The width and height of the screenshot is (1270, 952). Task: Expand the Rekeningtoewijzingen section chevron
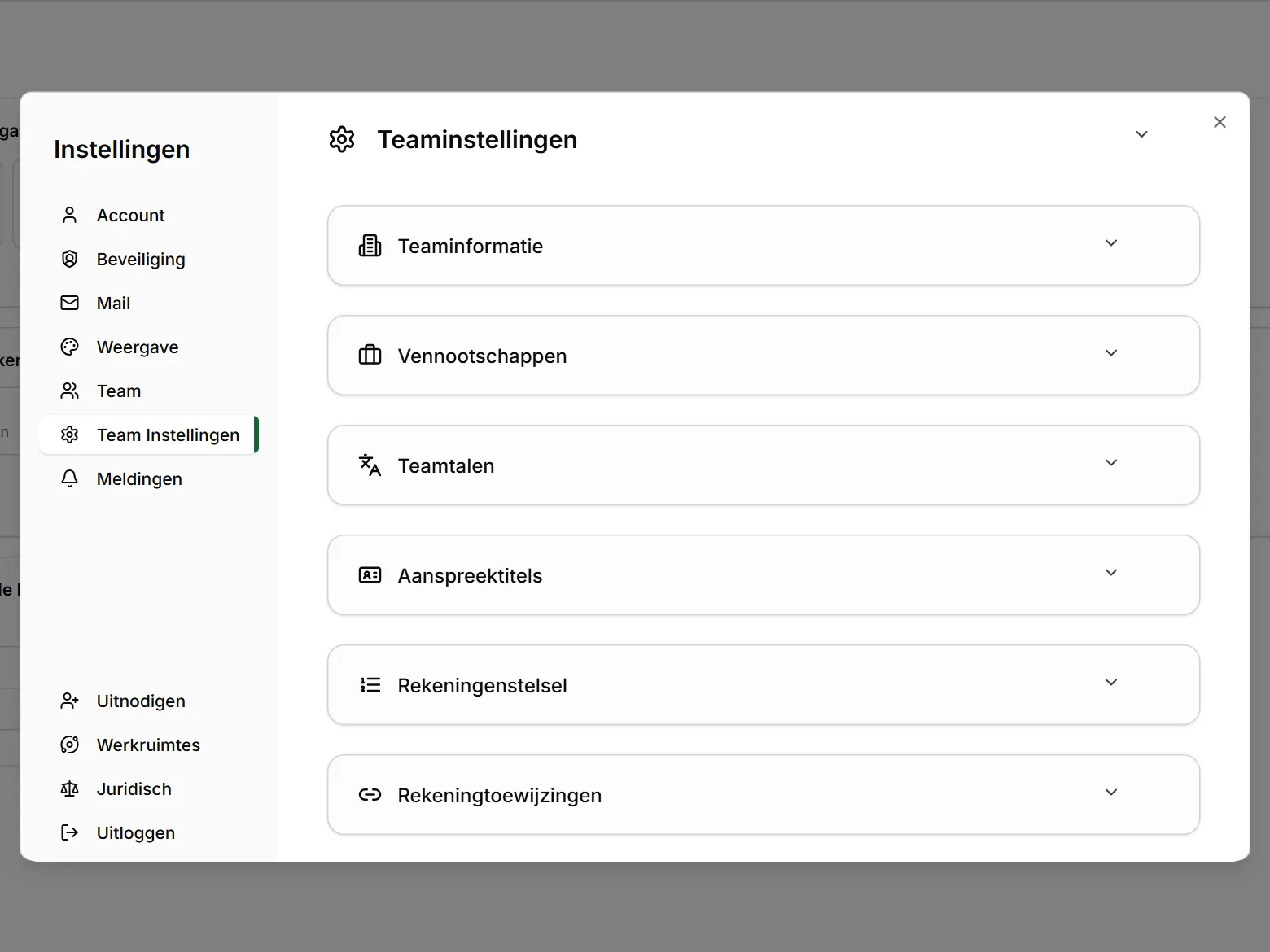tap(1111, 793)
